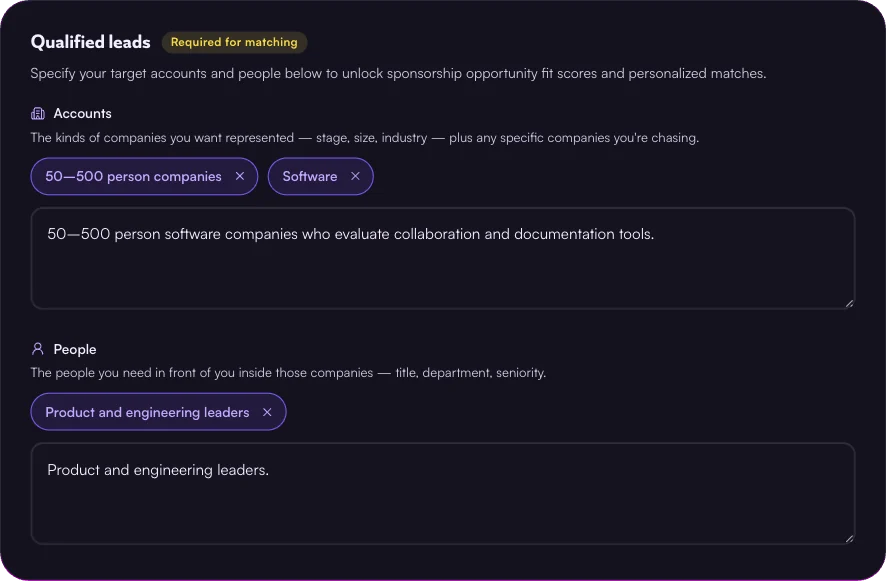Viewport: 886px width, 581px height.
Task: Click the Required for matching badge
Action: point(234,42)
